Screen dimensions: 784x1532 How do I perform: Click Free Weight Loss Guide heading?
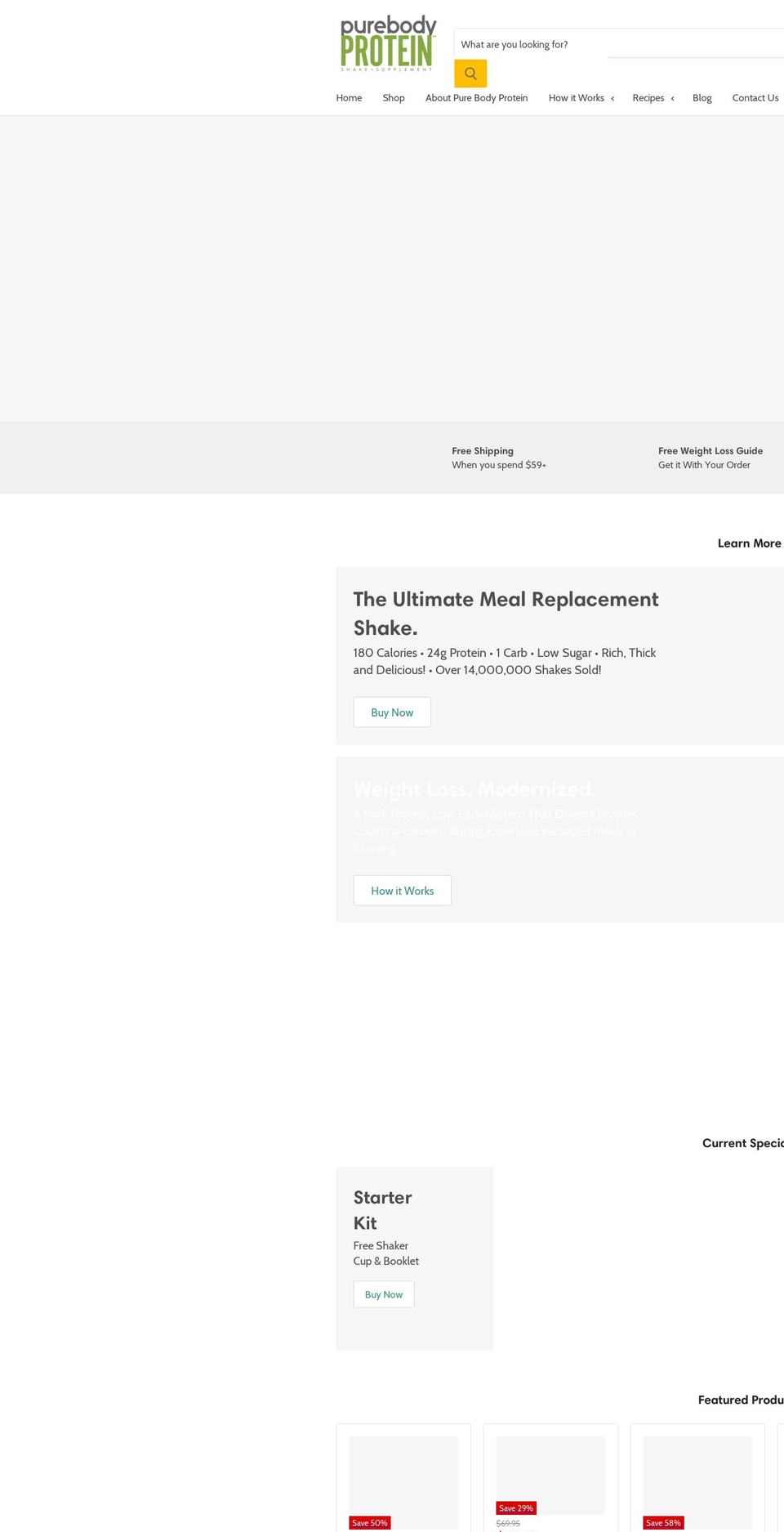point(710,451)
